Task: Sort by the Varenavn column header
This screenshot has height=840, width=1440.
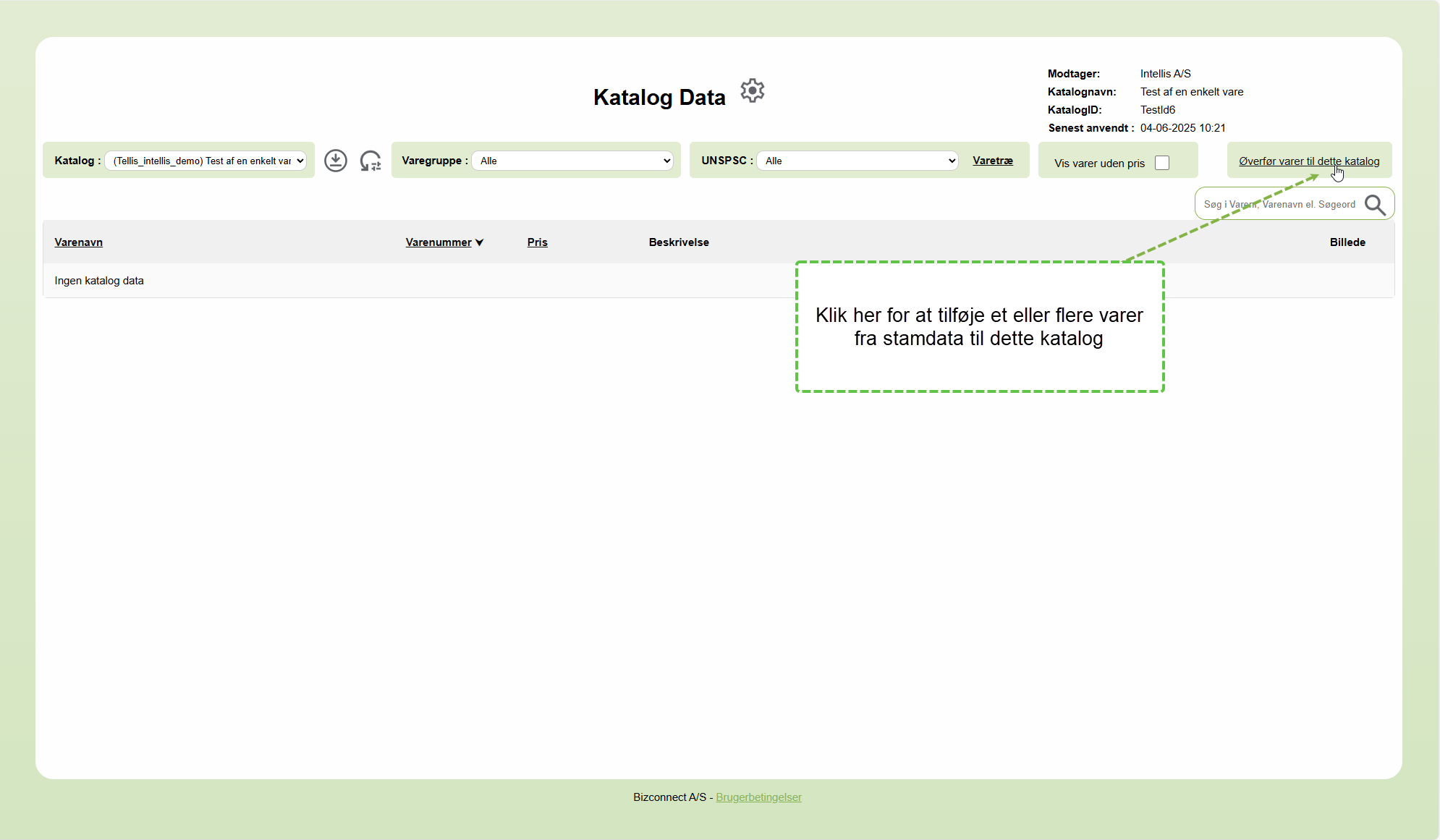Action: pyautogui.click(x=78, y=242)
